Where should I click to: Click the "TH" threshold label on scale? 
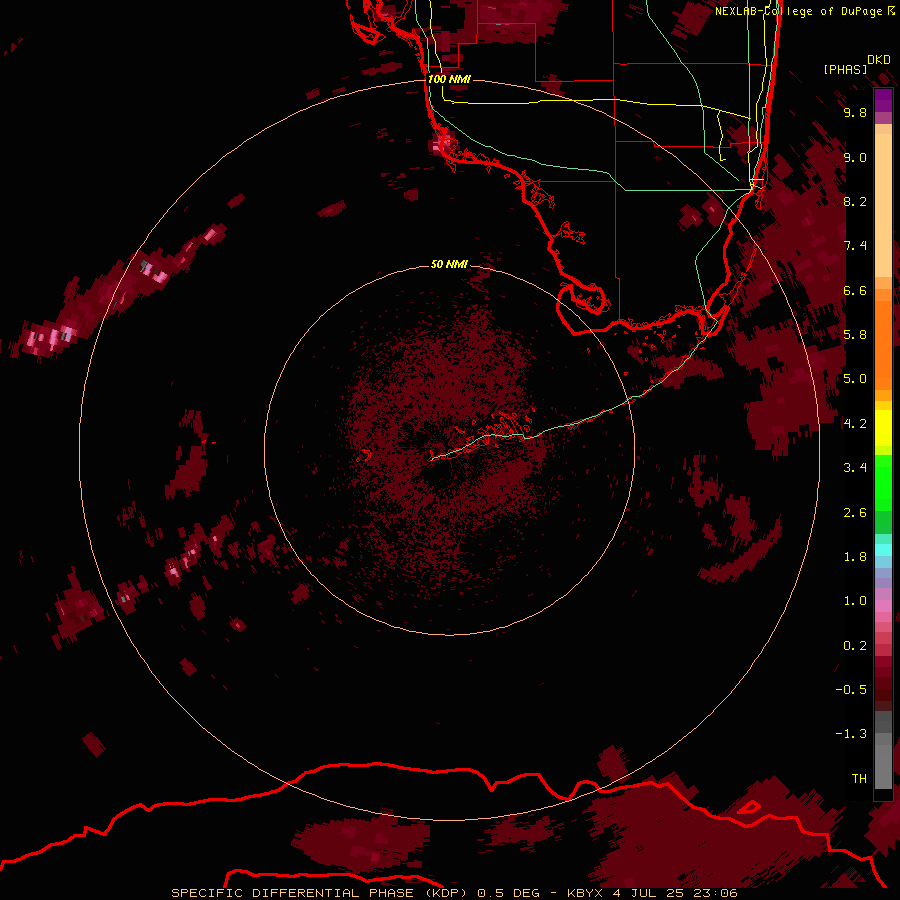859,778
